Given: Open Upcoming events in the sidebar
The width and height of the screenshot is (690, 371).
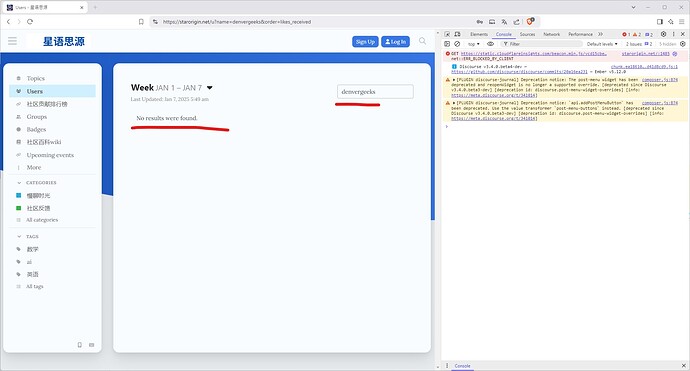Looking at the screenshot, I should pos(50,155).
